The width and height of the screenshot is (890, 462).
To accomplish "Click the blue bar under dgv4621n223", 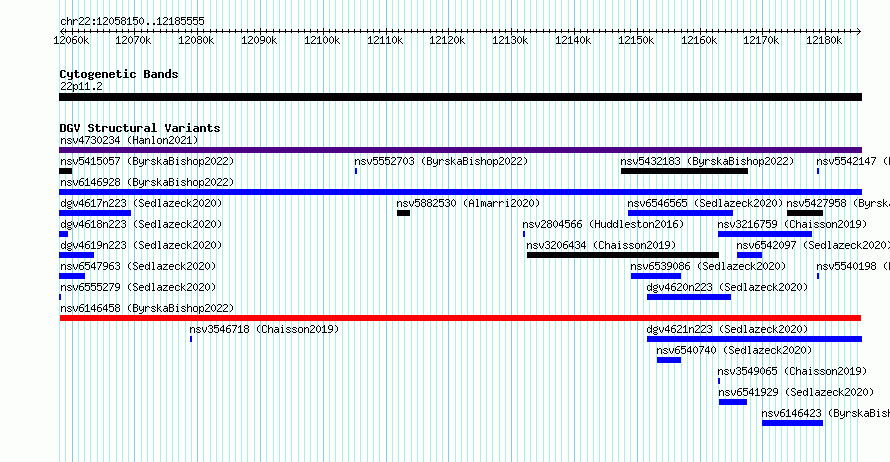I will [x=754, y=339].
